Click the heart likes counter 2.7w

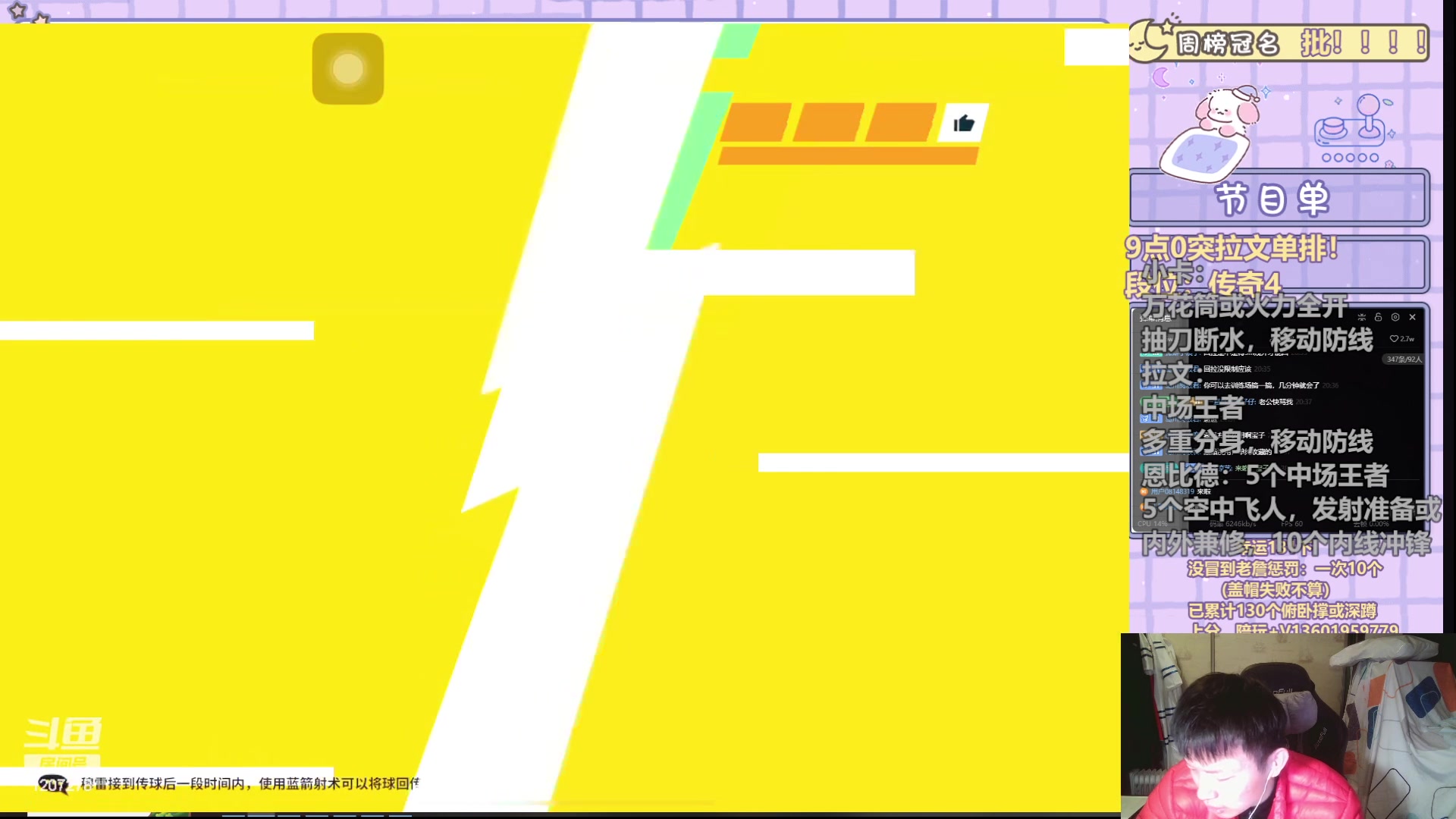[1402, 339]
